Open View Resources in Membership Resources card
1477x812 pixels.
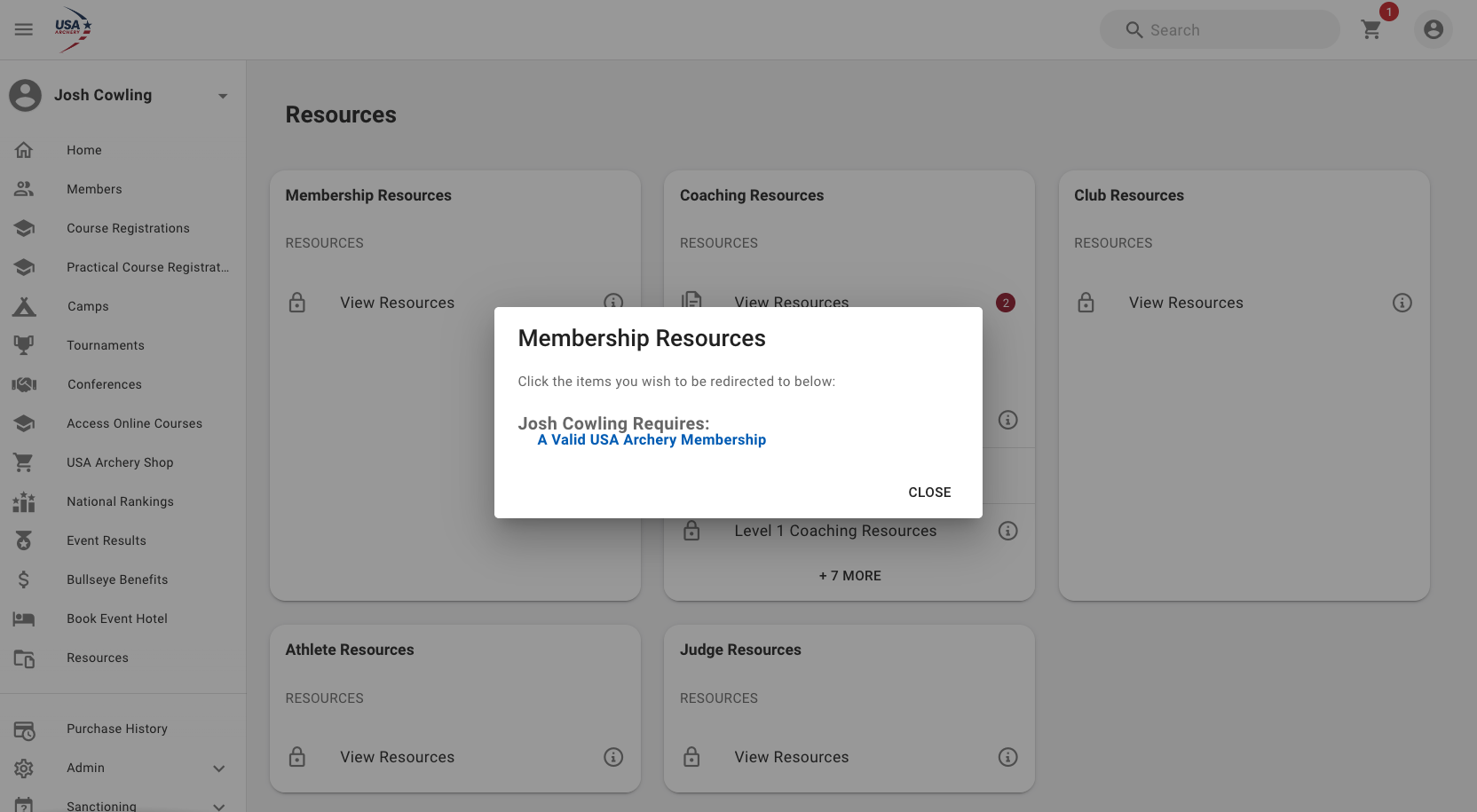coord(397,303)
